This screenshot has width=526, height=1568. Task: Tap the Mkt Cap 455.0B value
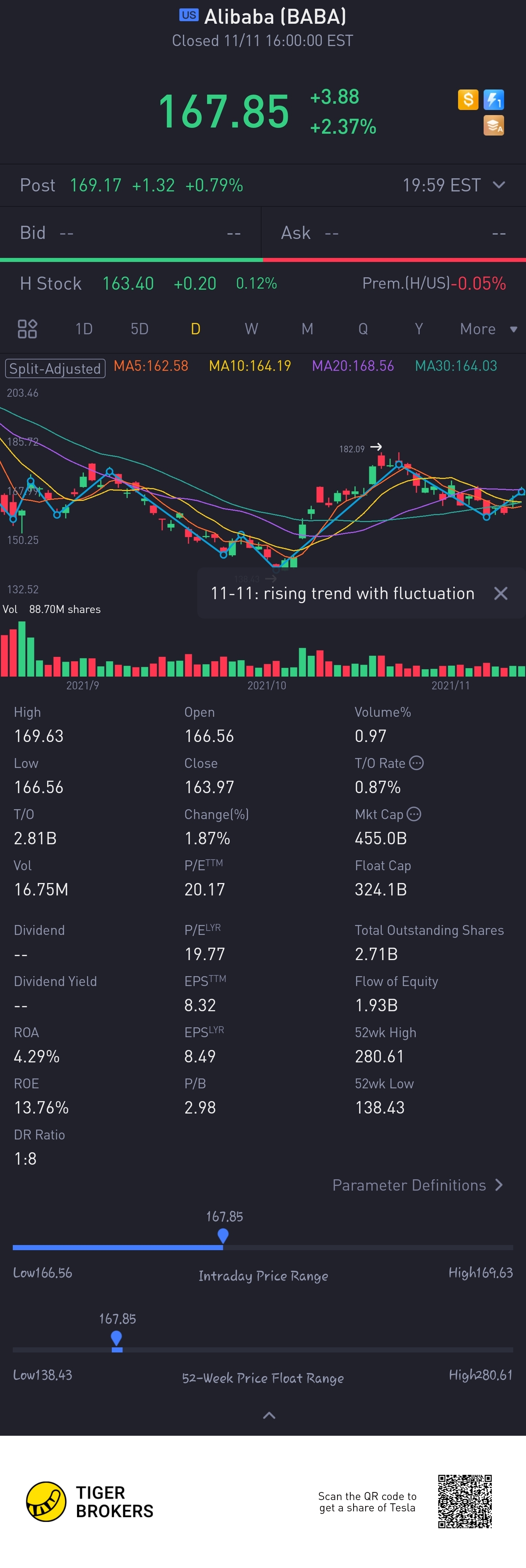(381, 838)
